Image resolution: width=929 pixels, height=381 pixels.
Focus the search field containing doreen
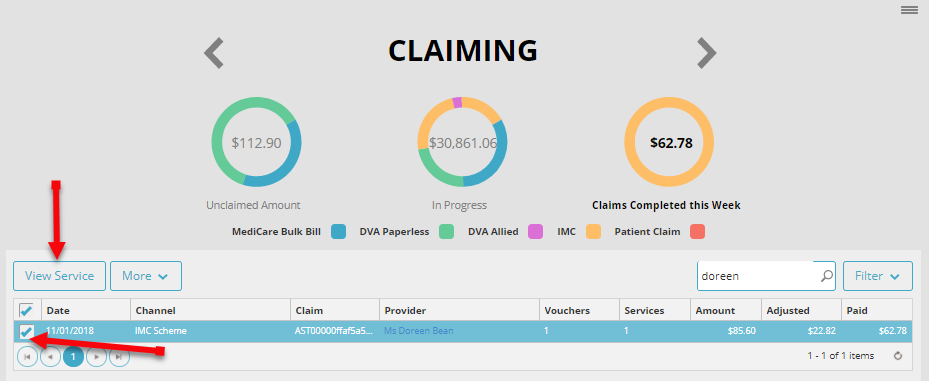[758, 276]
